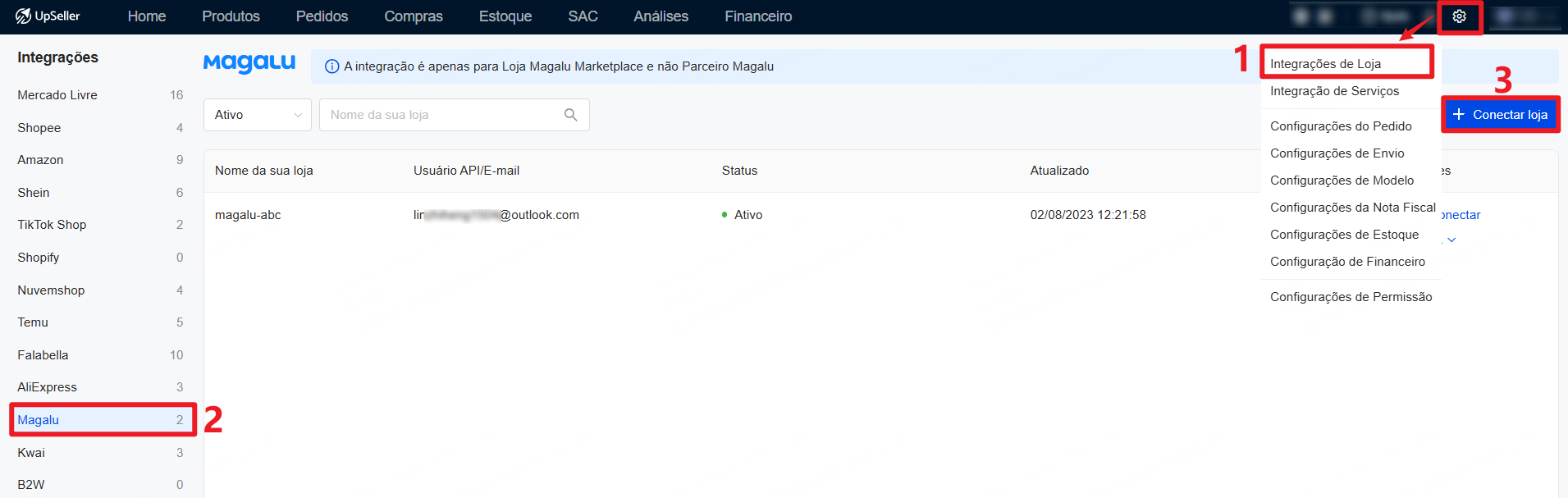The height and width of the screenshot is (498, 1568).
Task: Open Configurações de Estoque
Action: tap(1345, 235)
